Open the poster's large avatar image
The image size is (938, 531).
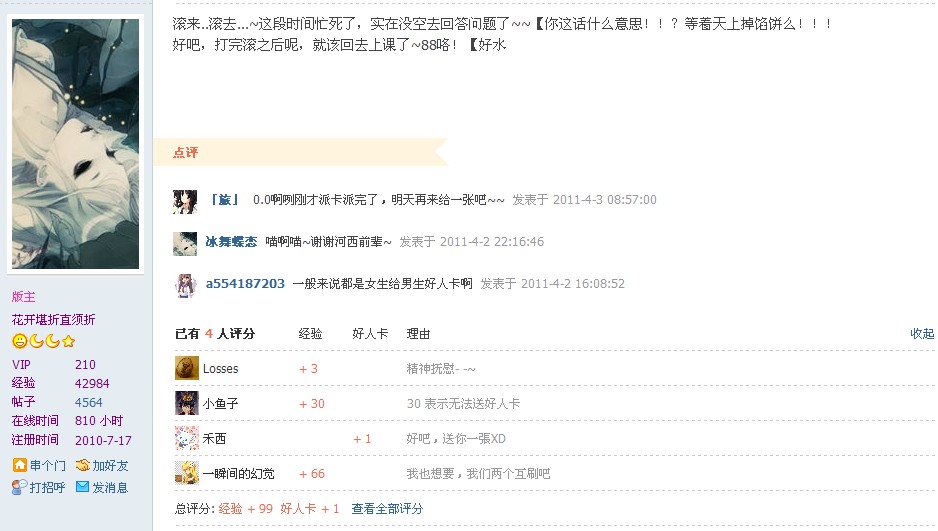pos(75,144)
